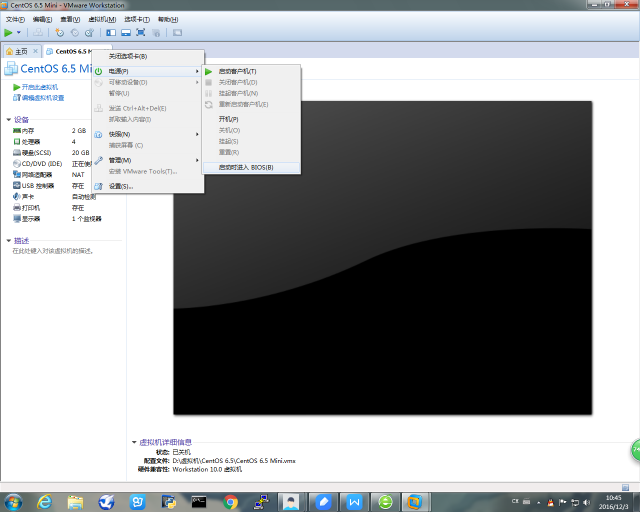Click the network tray icon
This screenshot has width=640, height=512.
pos(575,502)
